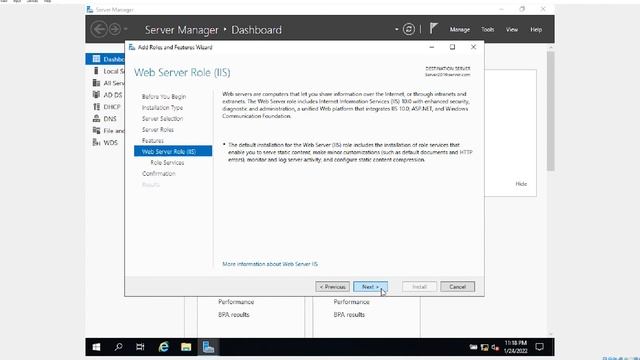The height and width of the screenshot is (360, 640).
Task: Click the Previous button
Action: coord(332,287)
